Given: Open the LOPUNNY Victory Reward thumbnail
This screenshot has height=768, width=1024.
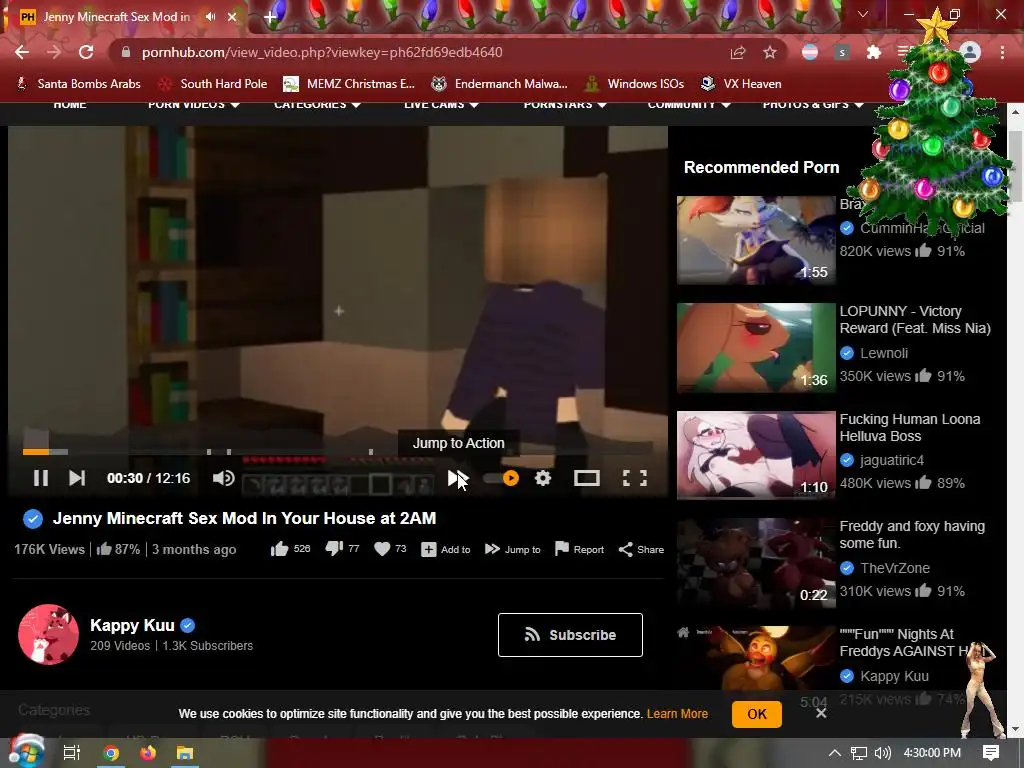Looking at the screenshot, I should coord(756,347).
